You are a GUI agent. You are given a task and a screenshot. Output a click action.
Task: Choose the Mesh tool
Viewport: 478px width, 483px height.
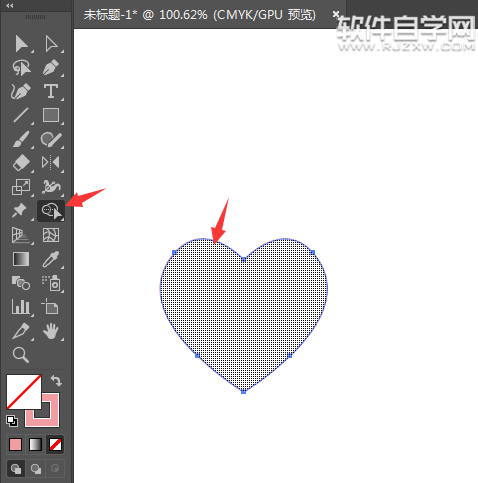(51, 235)
